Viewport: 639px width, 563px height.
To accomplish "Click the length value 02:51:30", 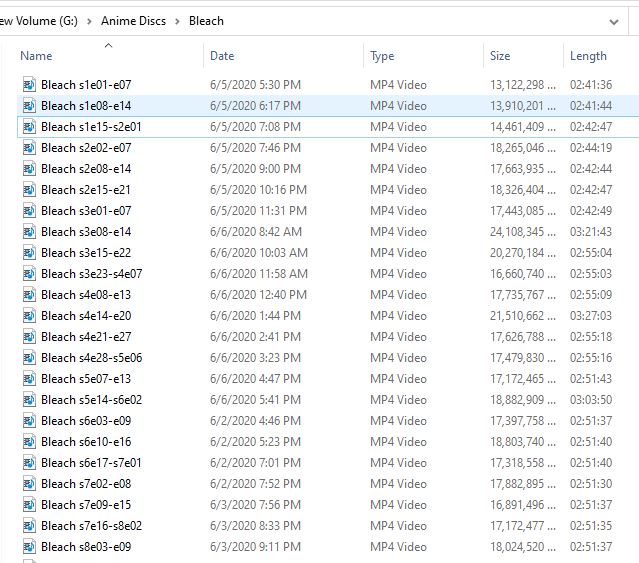I will (x=591, y=484).
